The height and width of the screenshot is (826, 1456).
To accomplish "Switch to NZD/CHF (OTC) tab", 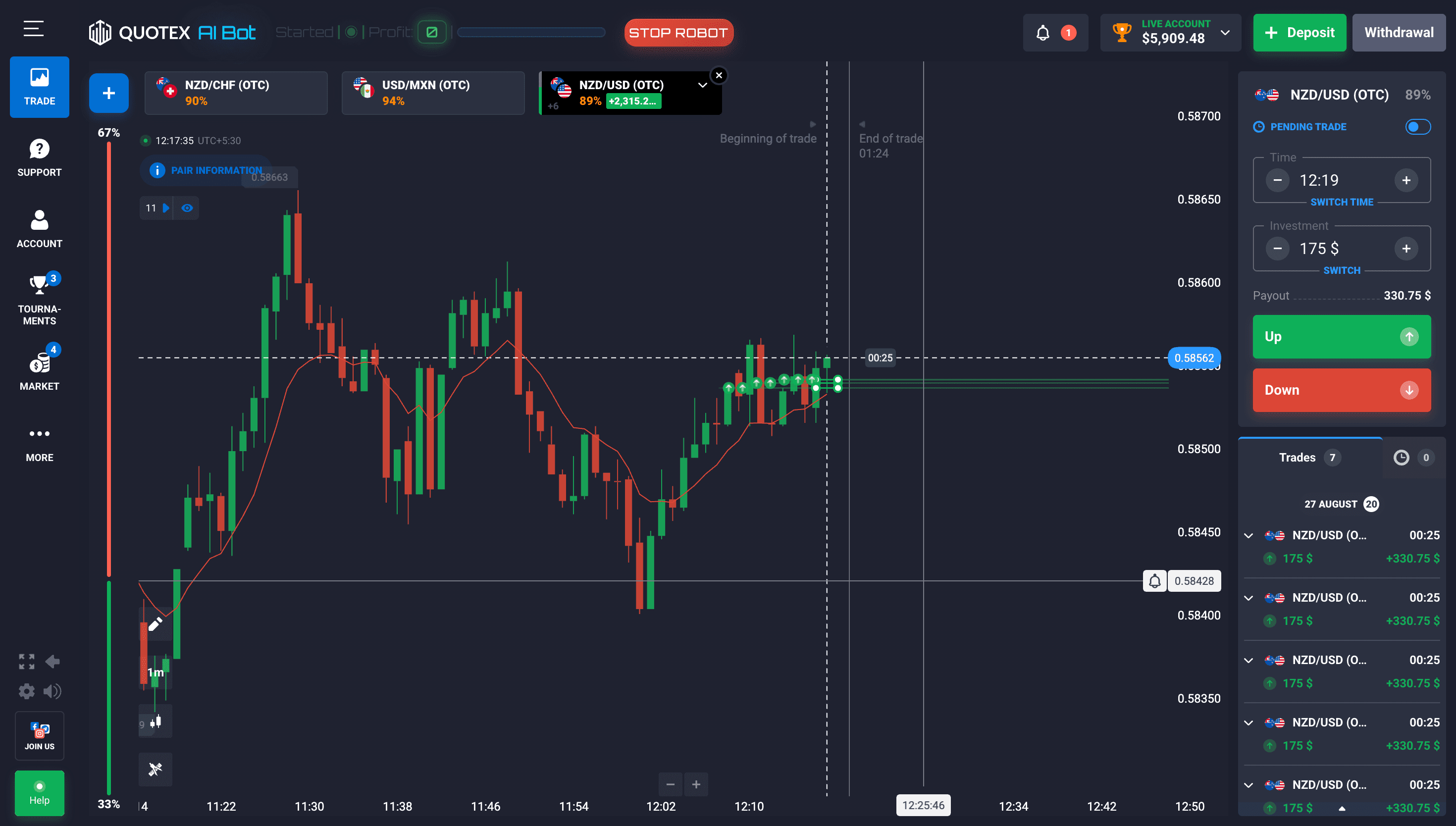I will pos(236,93).
